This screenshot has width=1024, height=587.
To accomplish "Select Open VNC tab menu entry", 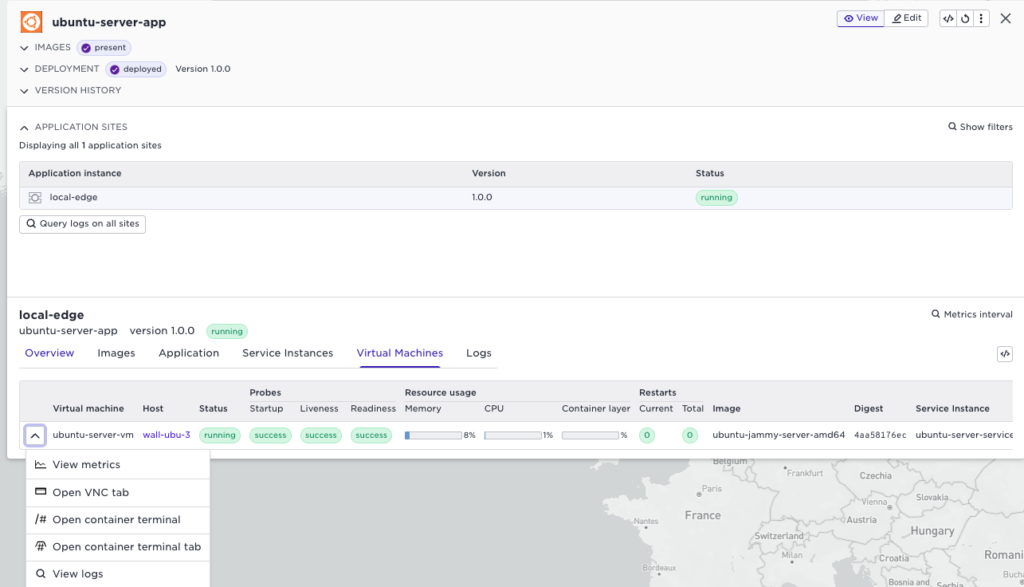I will [x=90, y=492].
